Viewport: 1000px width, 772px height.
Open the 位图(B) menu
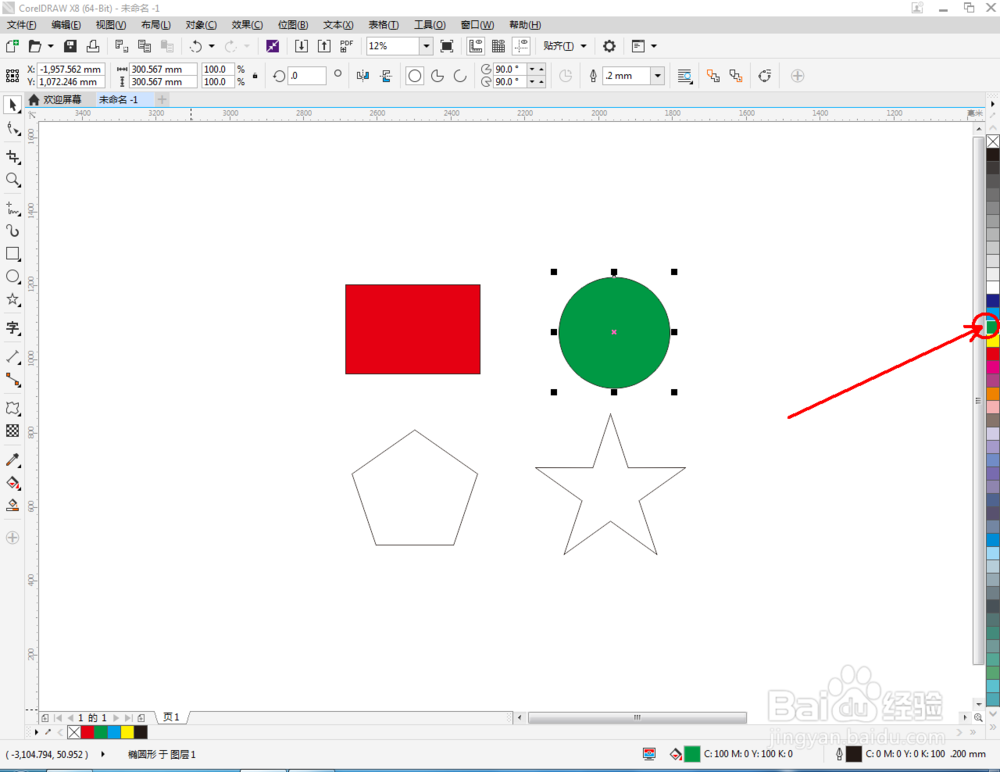293,25
